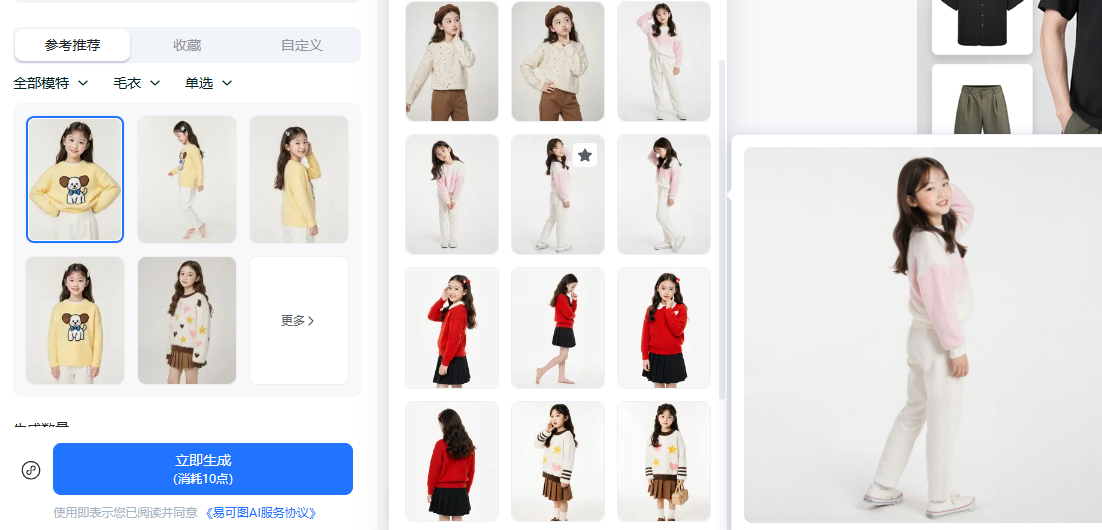Choose red sweater barefoot walking result
The height and width of the screenshot is (530, 1102).
[x=558, y=328]
